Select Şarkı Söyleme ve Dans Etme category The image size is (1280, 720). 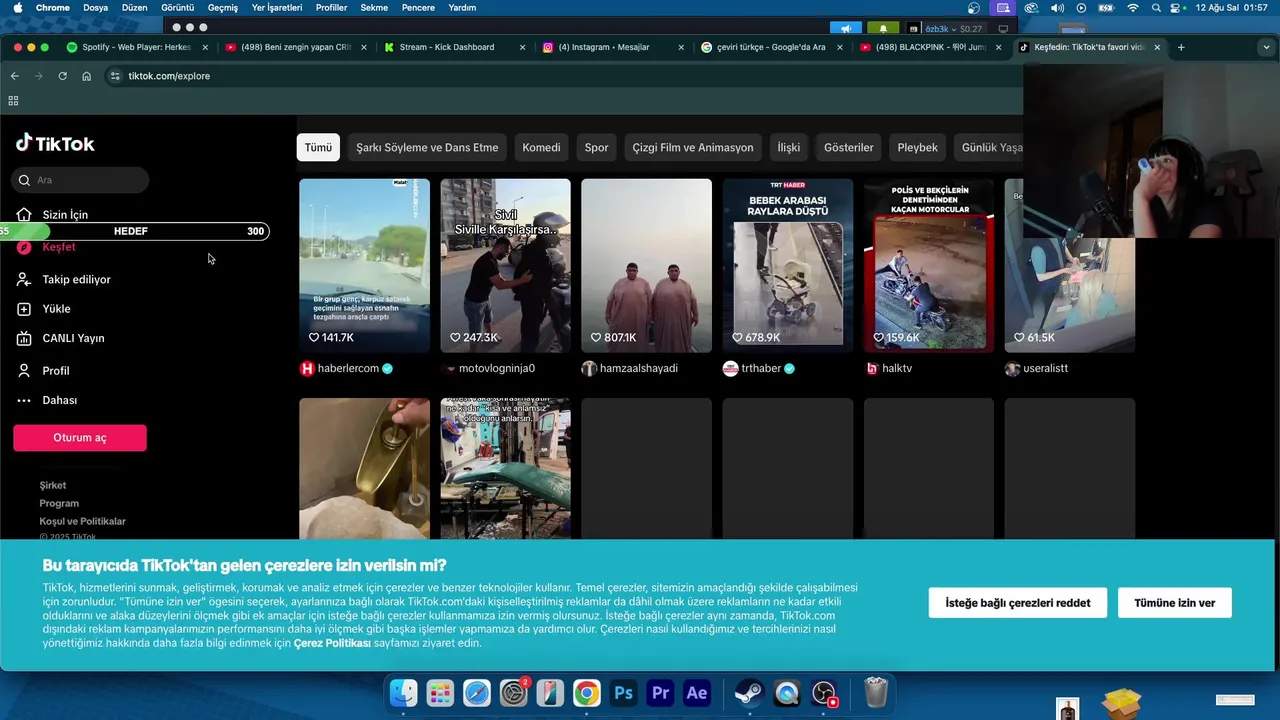(427, 147)
